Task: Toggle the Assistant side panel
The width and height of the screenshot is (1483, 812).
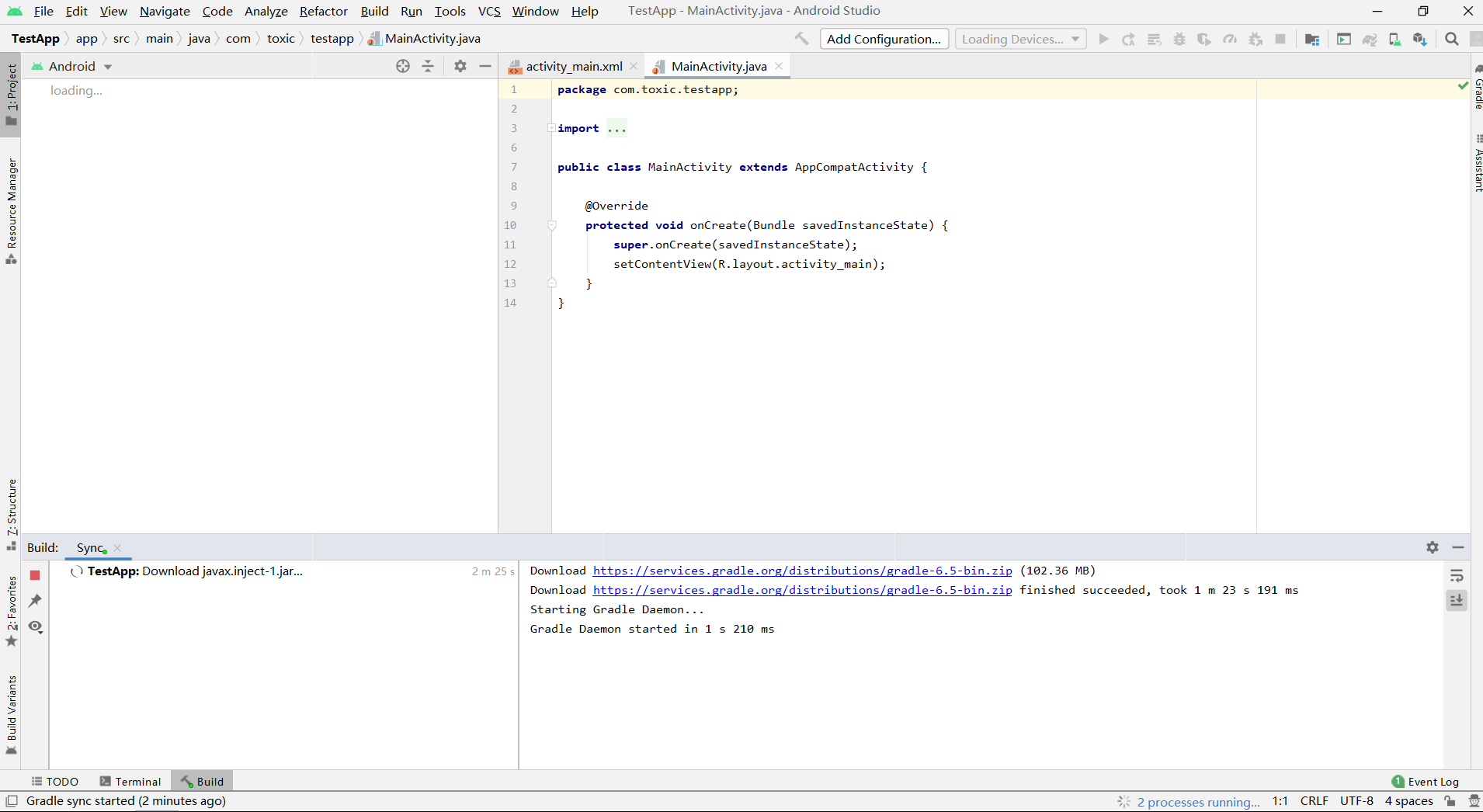Action: 1477,164
